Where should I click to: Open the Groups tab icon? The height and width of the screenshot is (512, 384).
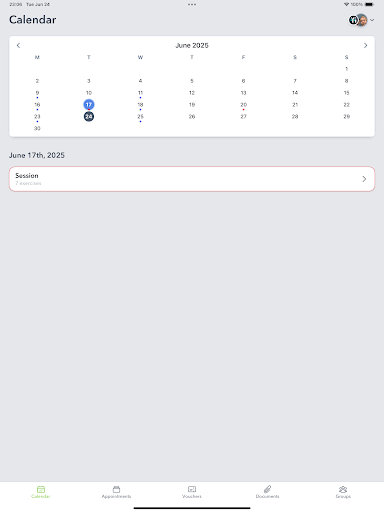coord(343,489)
